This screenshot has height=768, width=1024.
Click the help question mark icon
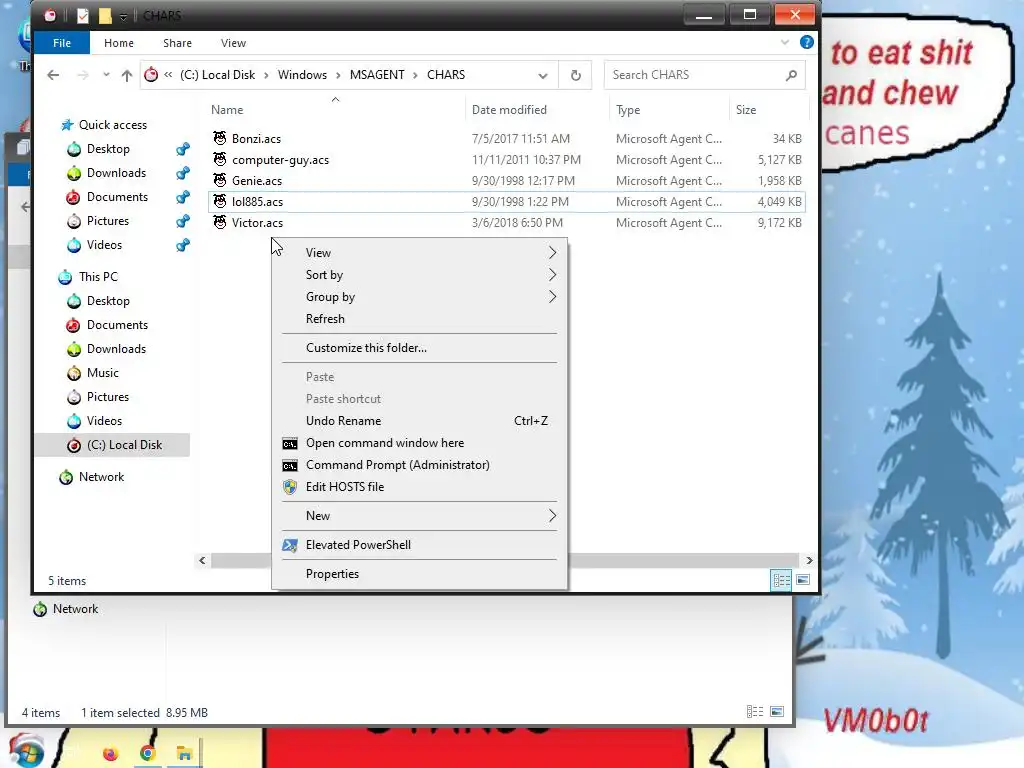(807, 42)
